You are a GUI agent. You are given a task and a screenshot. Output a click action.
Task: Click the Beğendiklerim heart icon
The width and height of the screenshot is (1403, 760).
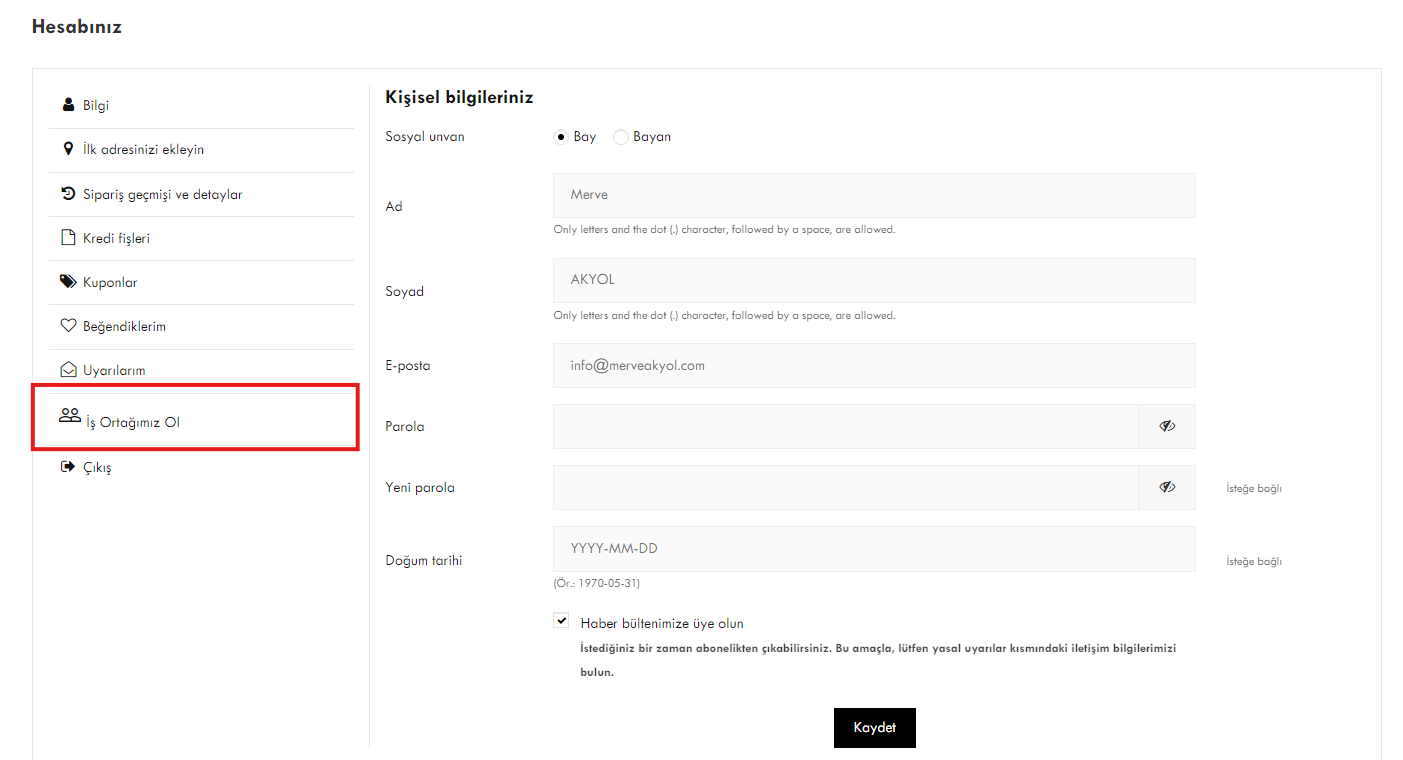[x=68, y=326]
